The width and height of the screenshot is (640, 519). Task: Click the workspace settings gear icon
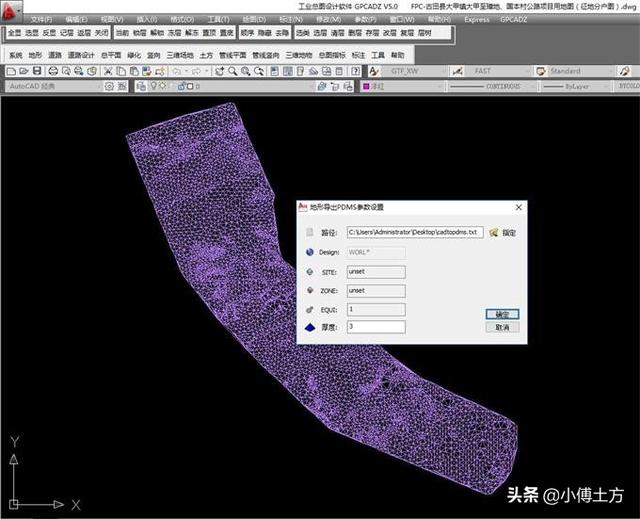click(x=110, y=87)
